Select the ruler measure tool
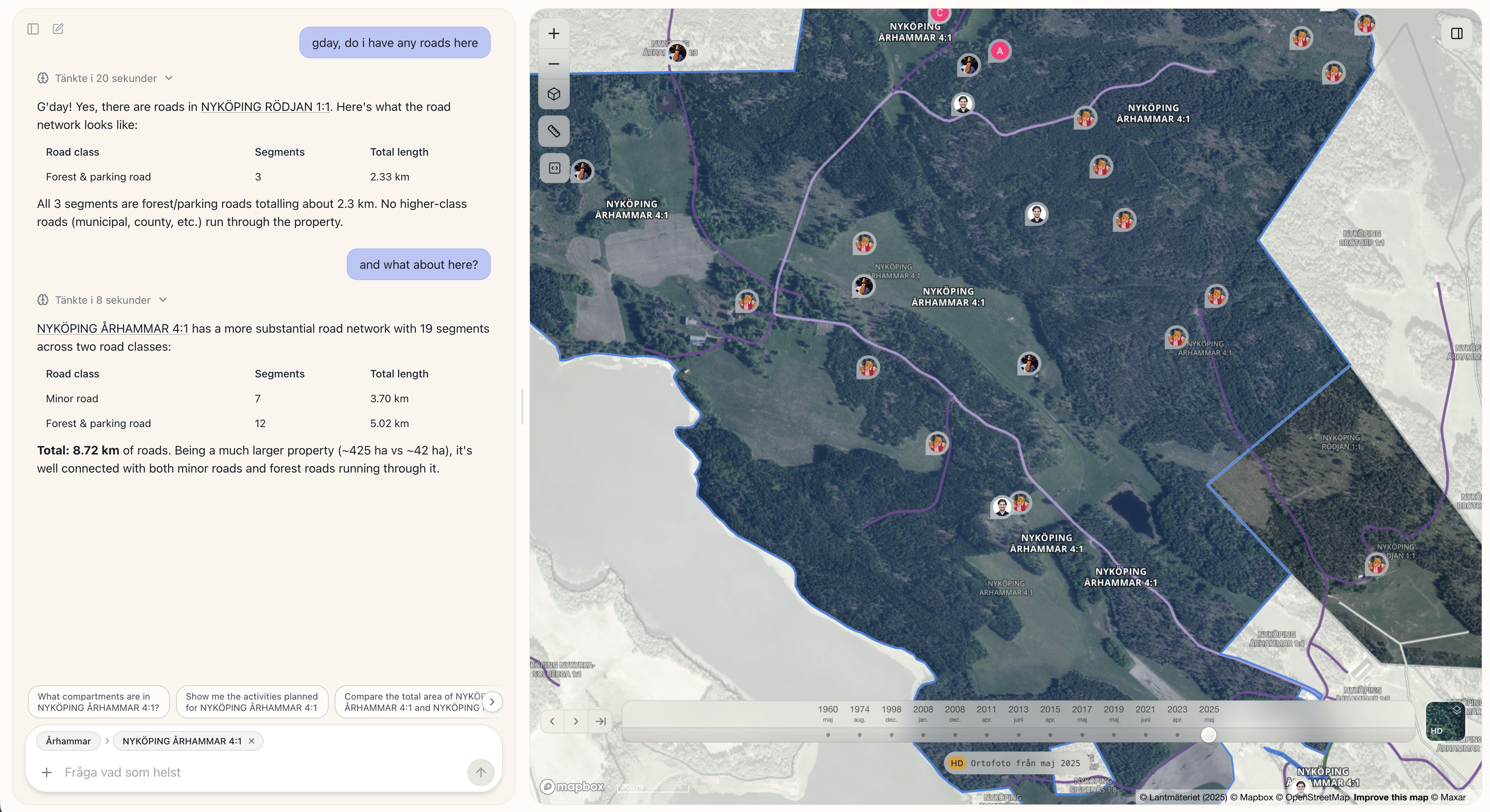Screen dimensions: 1490x812 point(554,131)
